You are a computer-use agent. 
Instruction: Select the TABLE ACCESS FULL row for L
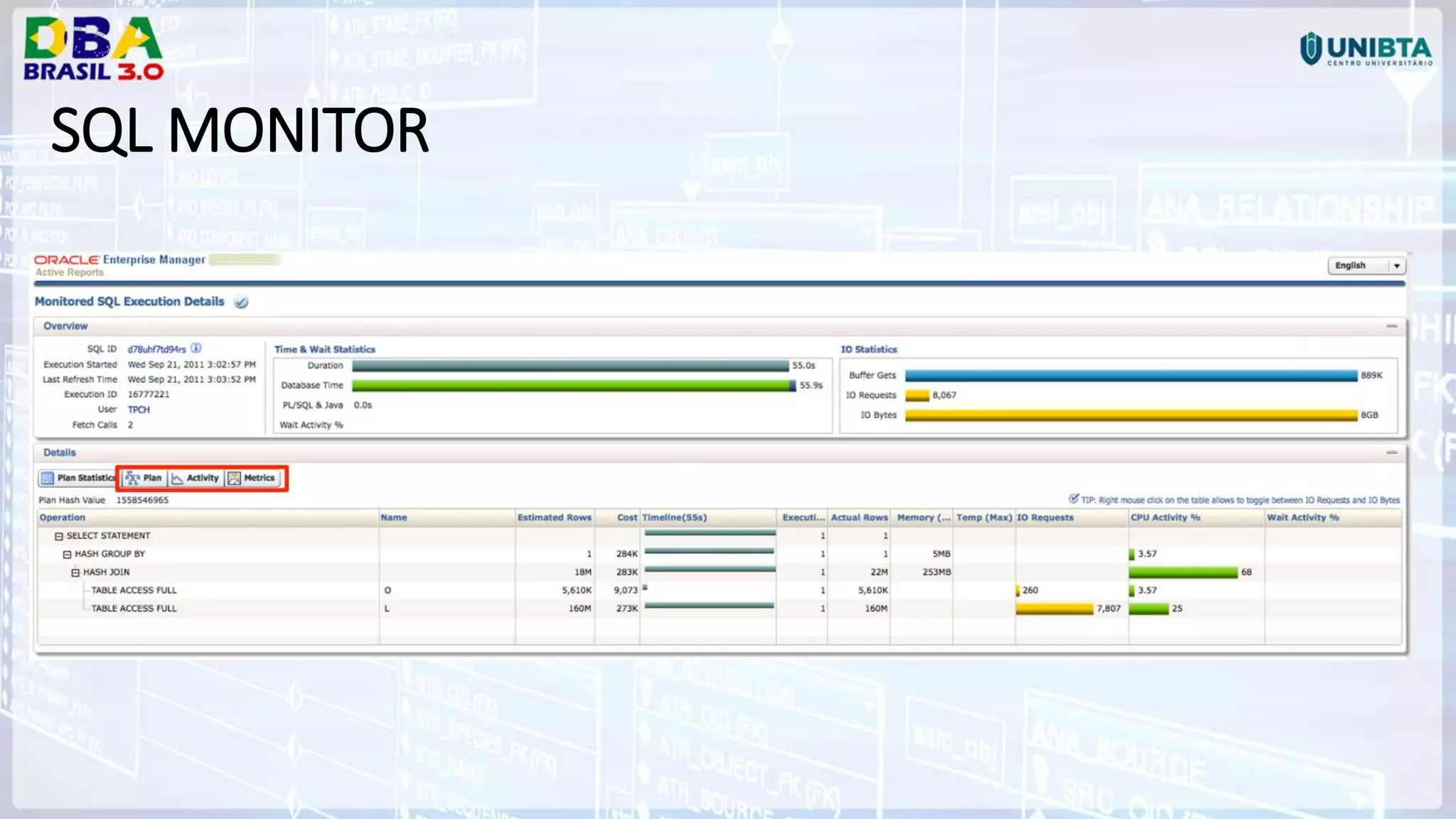134,609
